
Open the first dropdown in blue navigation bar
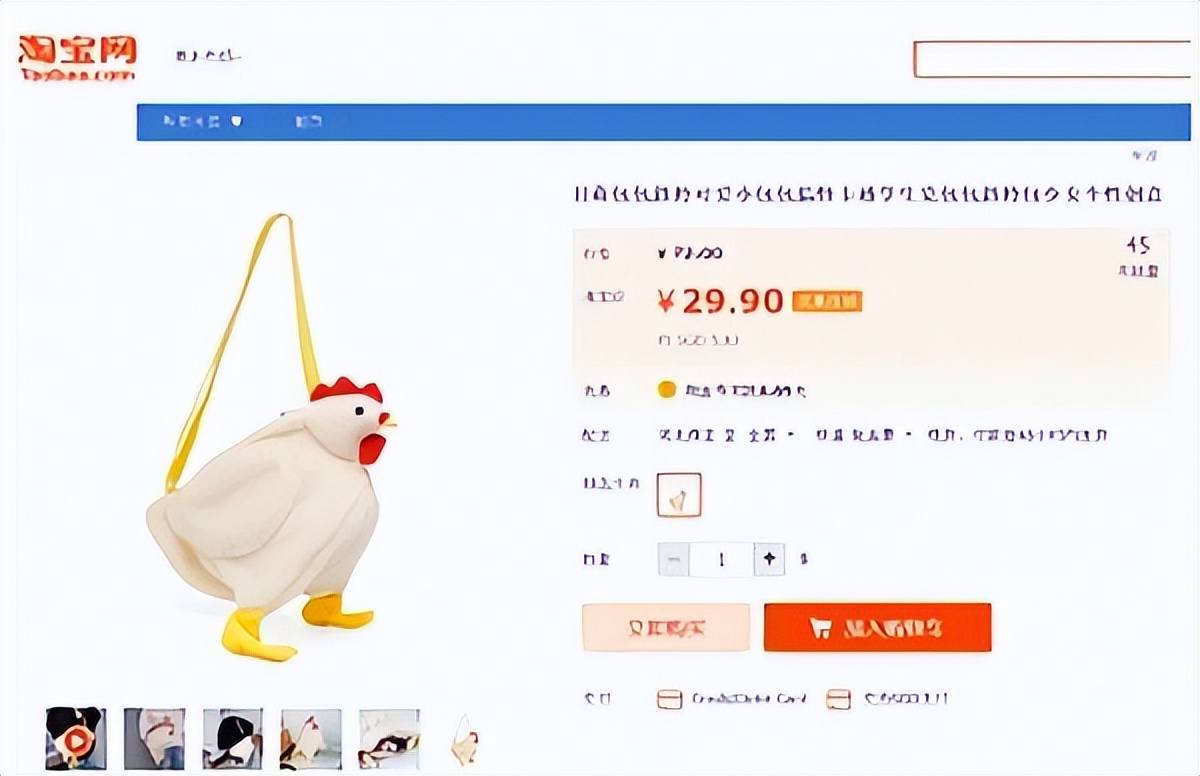tap(203, 122)
